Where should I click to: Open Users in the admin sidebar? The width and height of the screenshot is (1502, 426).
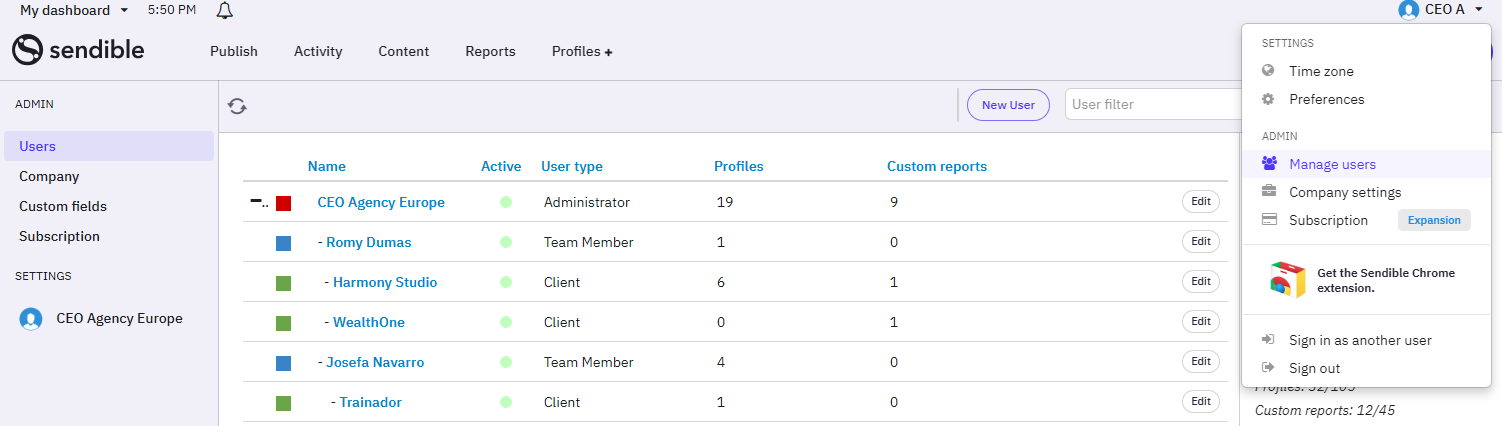click(109, 146)
